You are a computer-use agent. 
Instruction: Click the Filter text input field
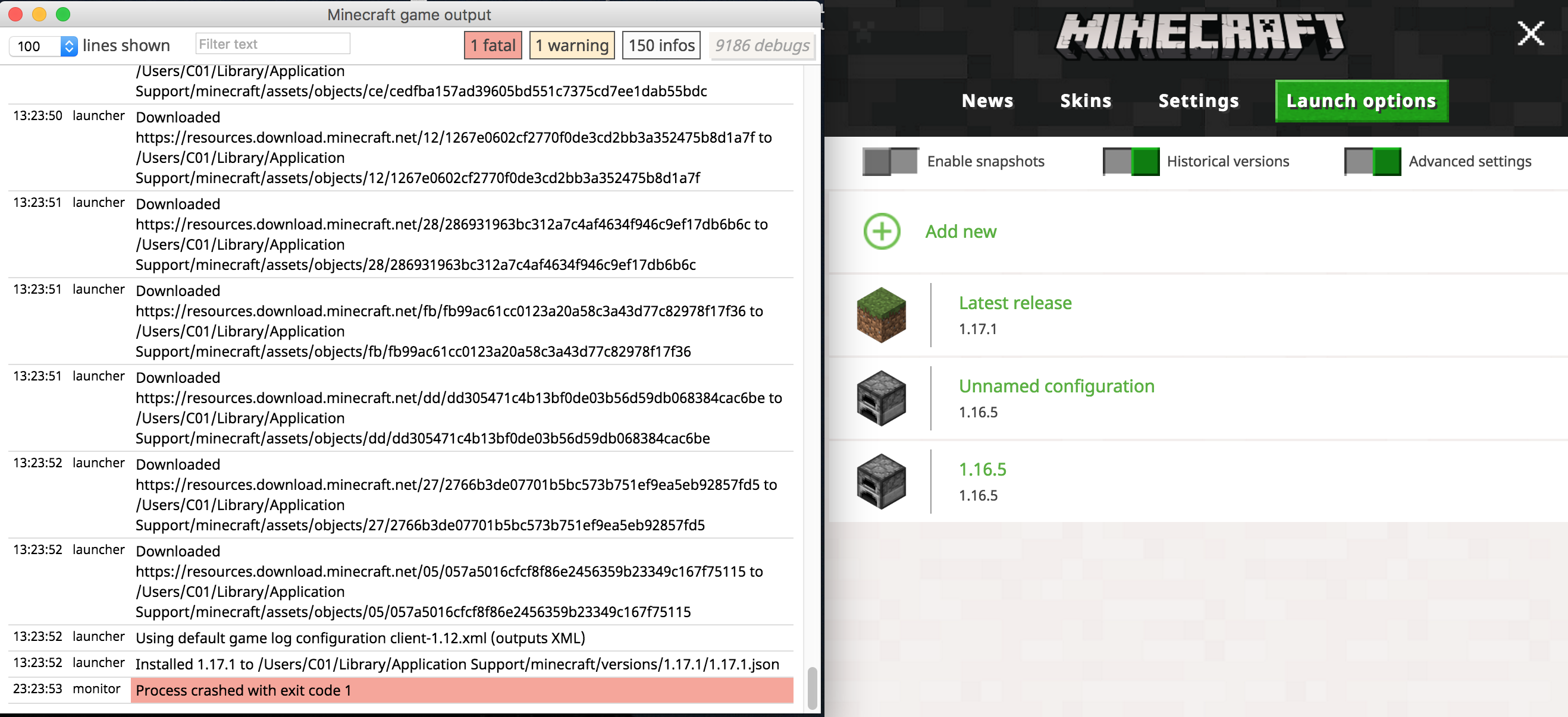(272, 45)
